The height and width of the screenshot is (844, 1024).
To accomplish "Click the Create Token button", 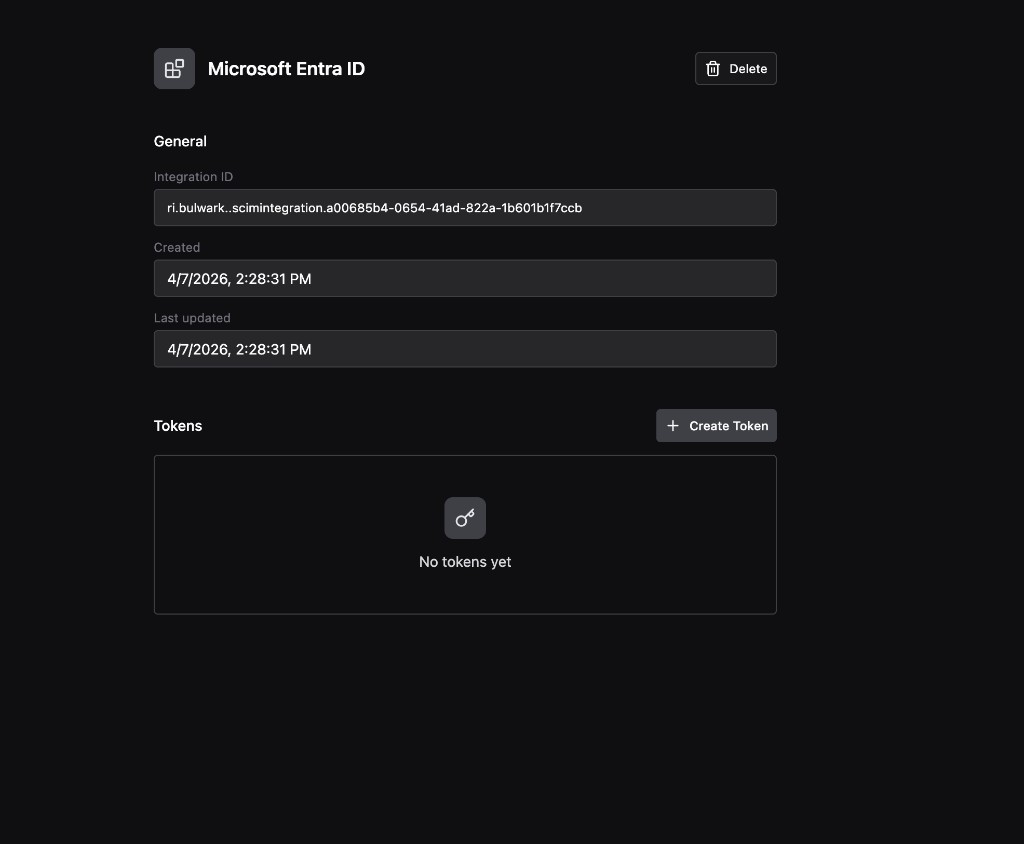I will coord(716,426).
